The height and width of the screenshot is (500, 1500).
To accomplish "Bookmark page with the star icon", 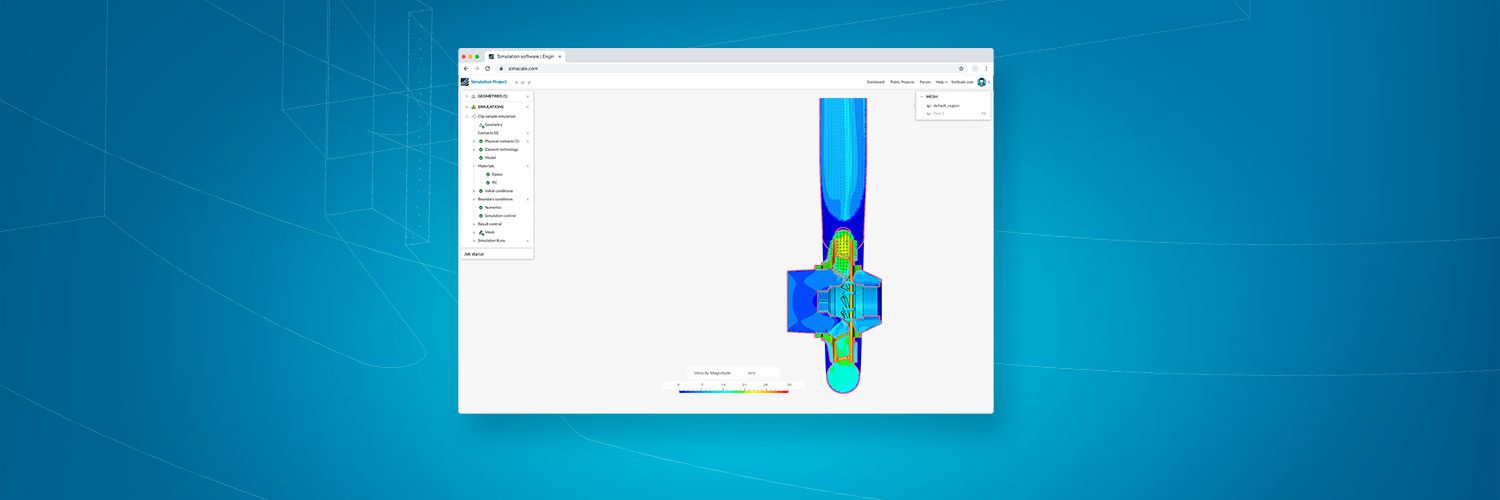I will point(961,69).
